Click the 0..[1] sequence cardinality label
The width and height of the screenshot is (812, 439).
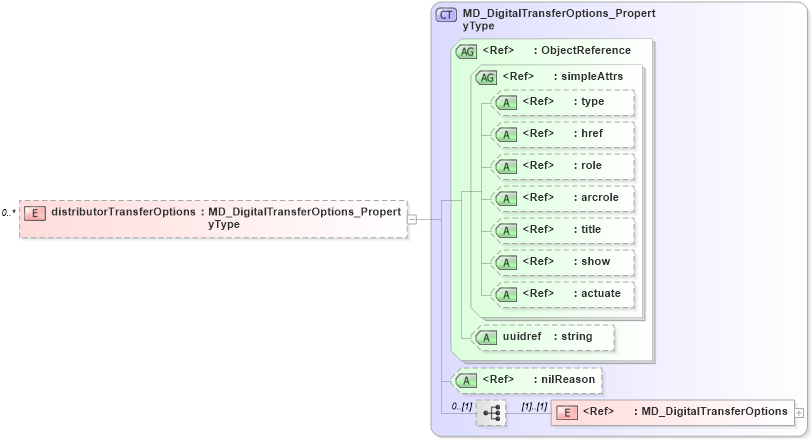[x=461, y=407]
